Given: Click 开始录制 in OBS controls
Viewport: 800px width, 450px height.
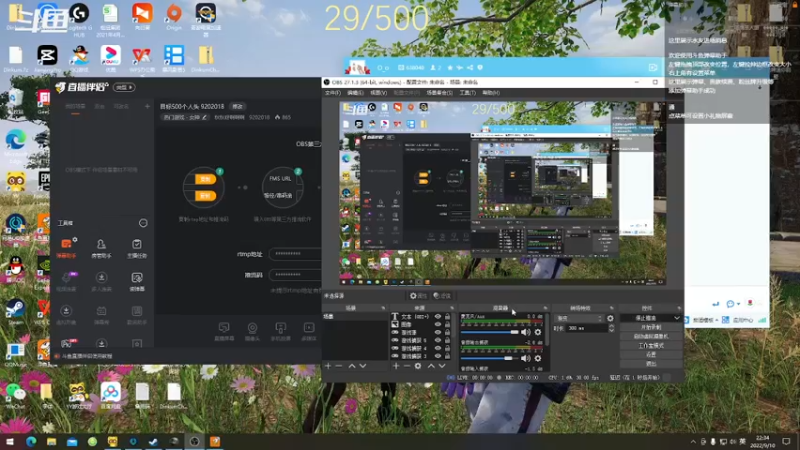Looking at the screenshot, I should (651, 328).
